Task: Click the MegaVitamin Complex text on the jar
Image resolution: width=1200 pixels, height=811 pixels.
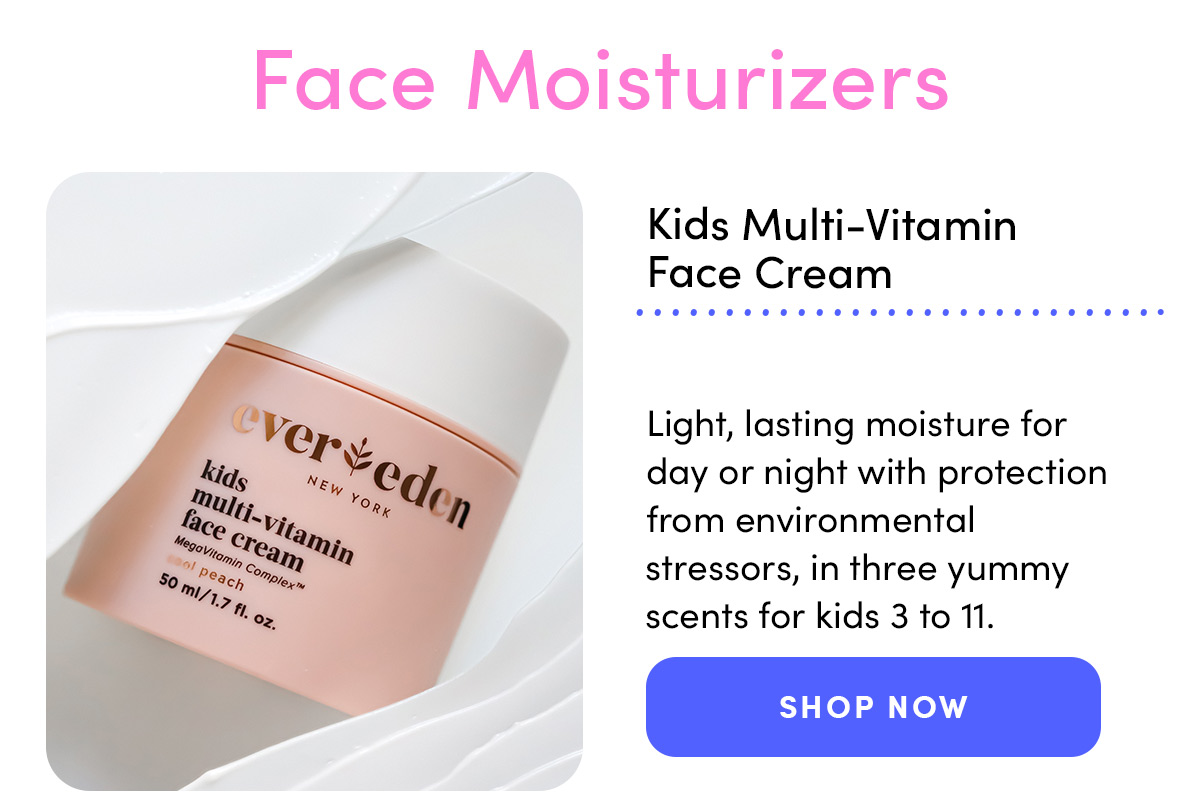Action: coord(240,562)
